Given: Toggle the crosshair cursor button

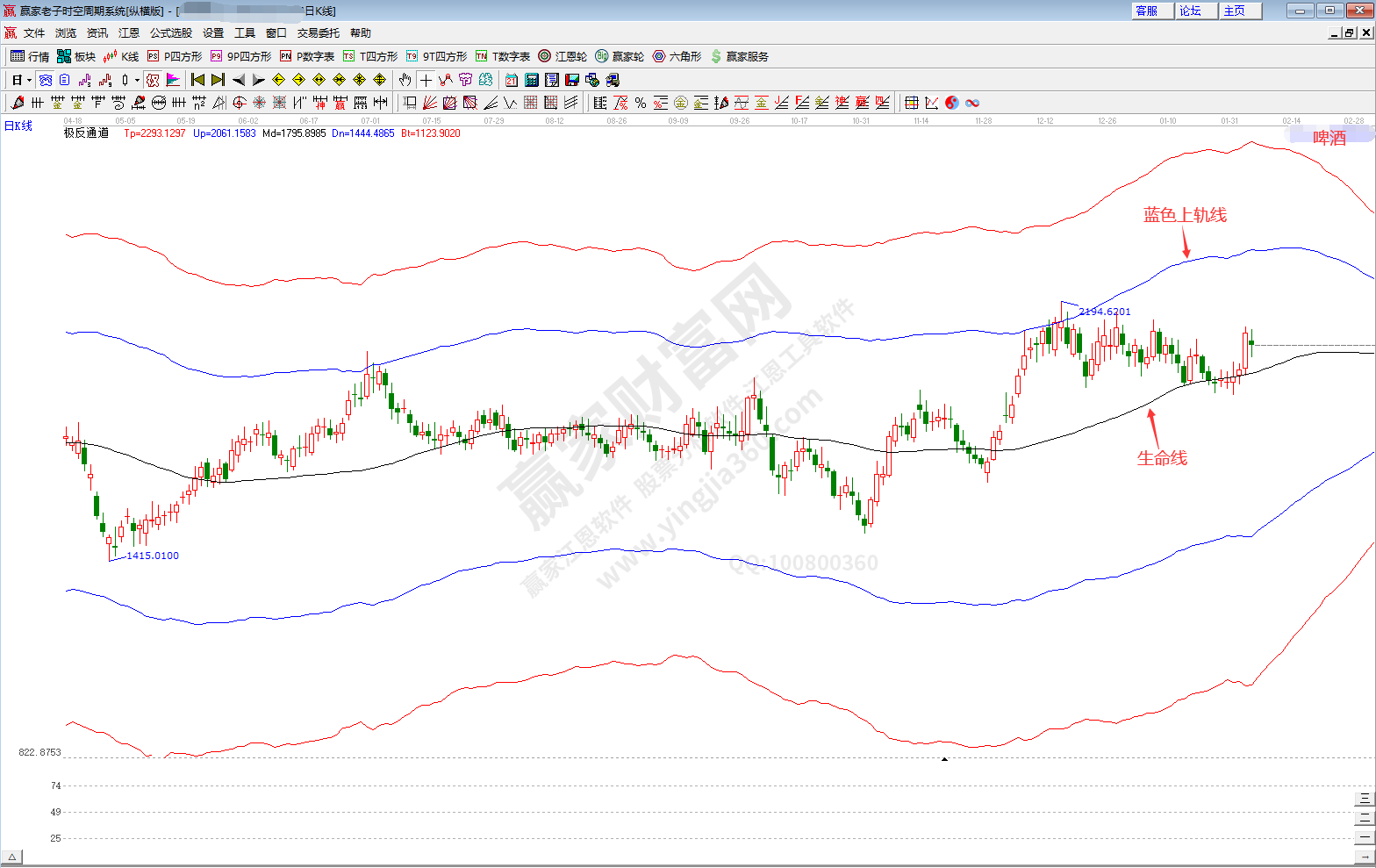Looking at the screenshot, I should tap(426, 80).
